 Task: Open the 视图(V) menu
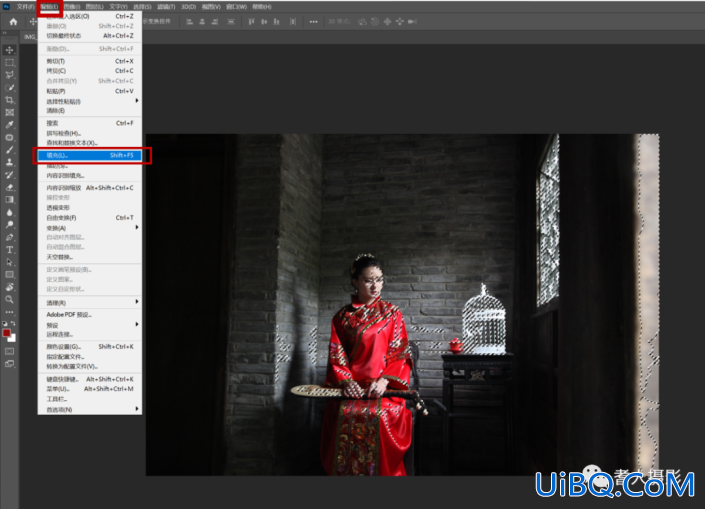click(x=211, y=7)
